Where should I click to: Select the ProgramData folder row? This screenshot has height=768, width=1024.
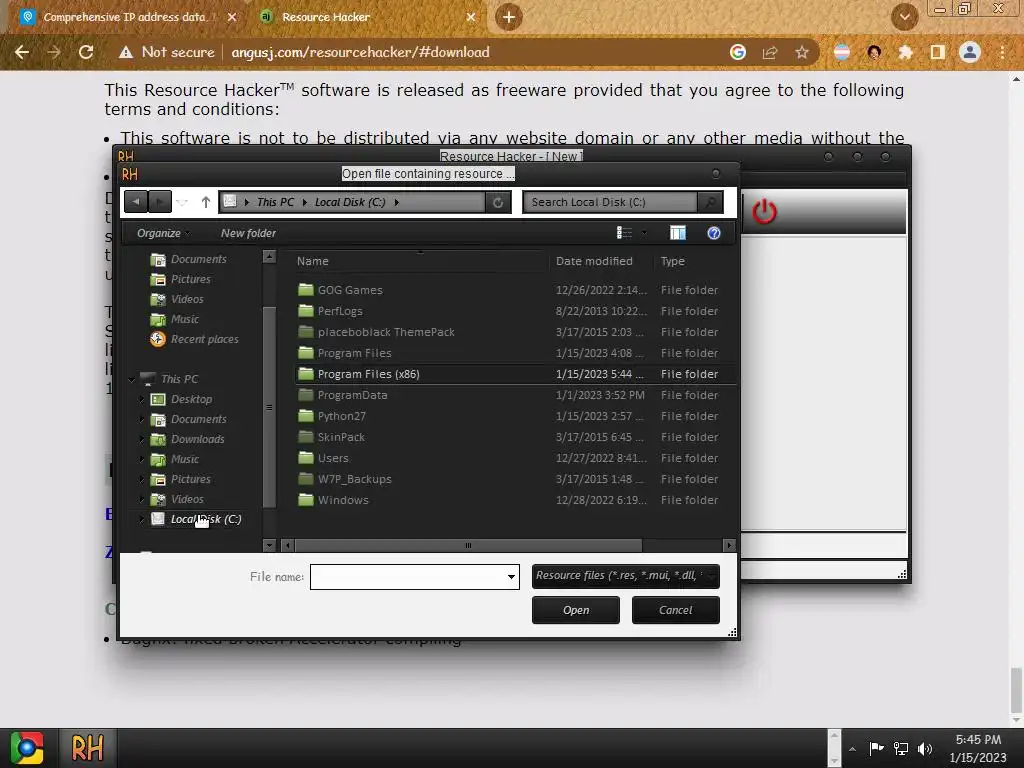[515, 395]
